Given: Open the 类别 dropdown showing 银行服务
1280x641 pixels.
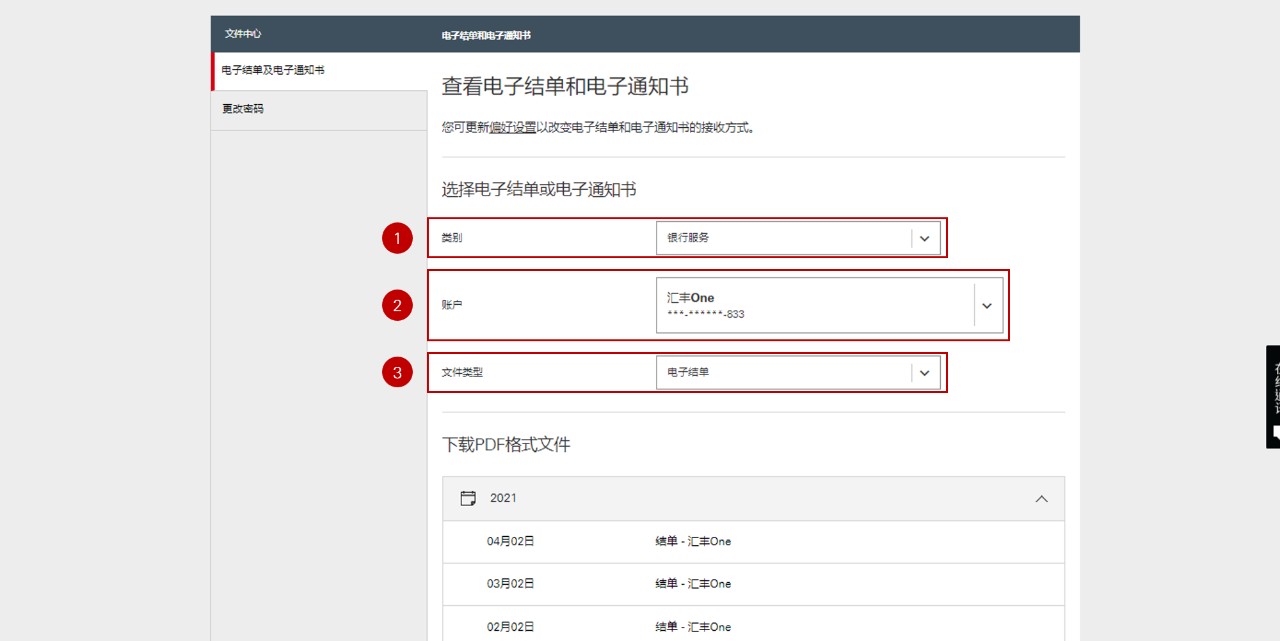Looking at the screenshot, I should (798, 238).
